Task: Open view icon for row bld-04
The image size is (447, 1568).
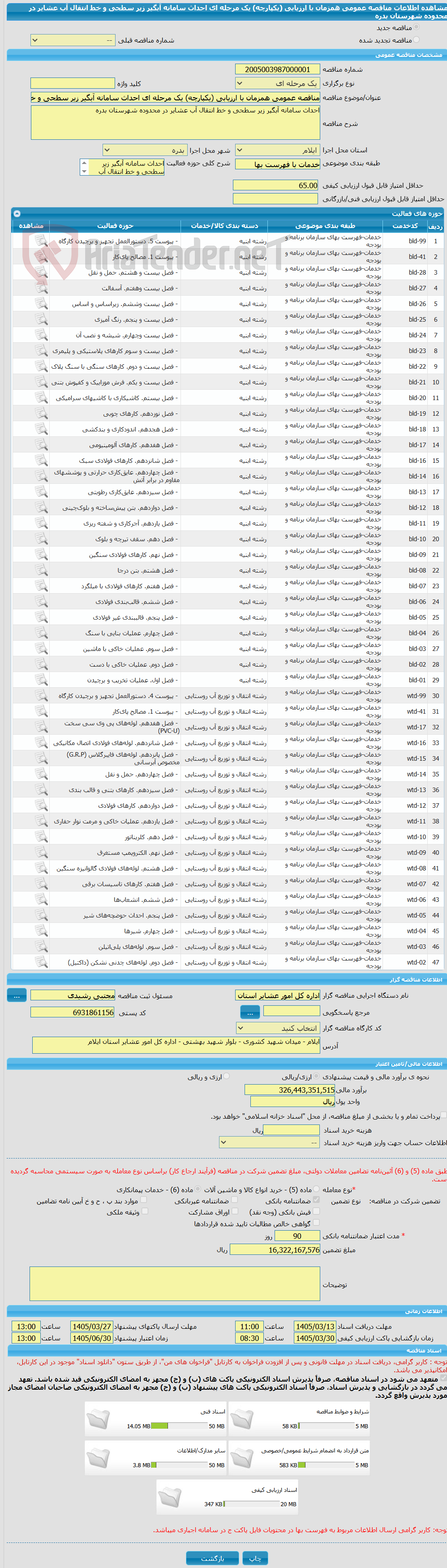Action: (x=41, y=633)
